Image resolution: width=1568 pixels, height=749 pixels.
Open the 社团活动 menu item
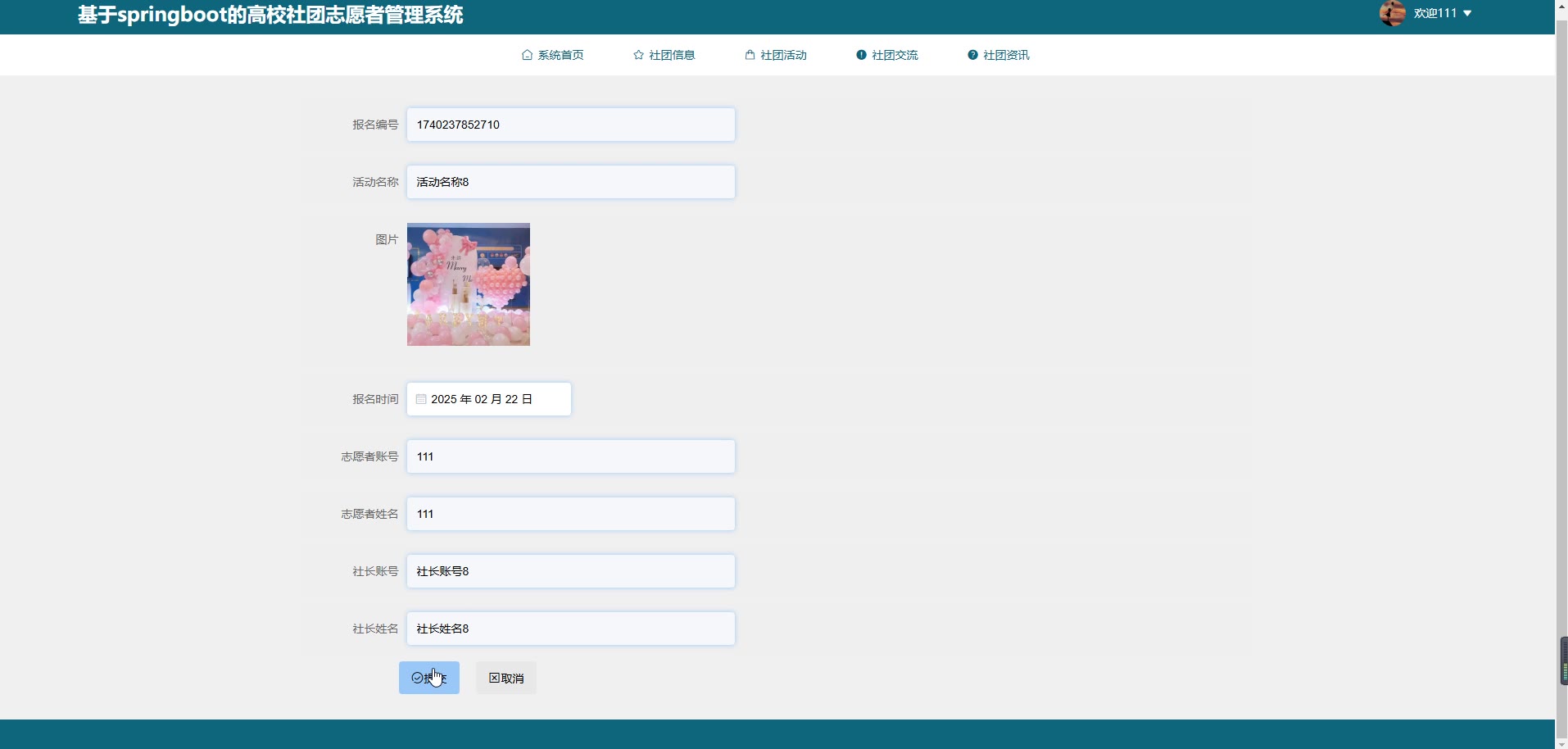(x=776, y=55)
